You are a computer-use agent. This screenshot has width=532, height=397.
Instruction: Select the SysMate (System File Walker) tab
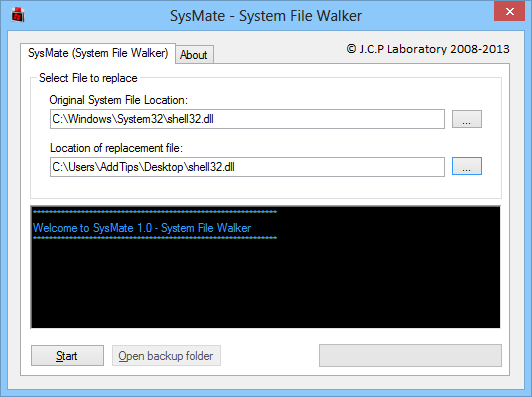pos(98,53)
